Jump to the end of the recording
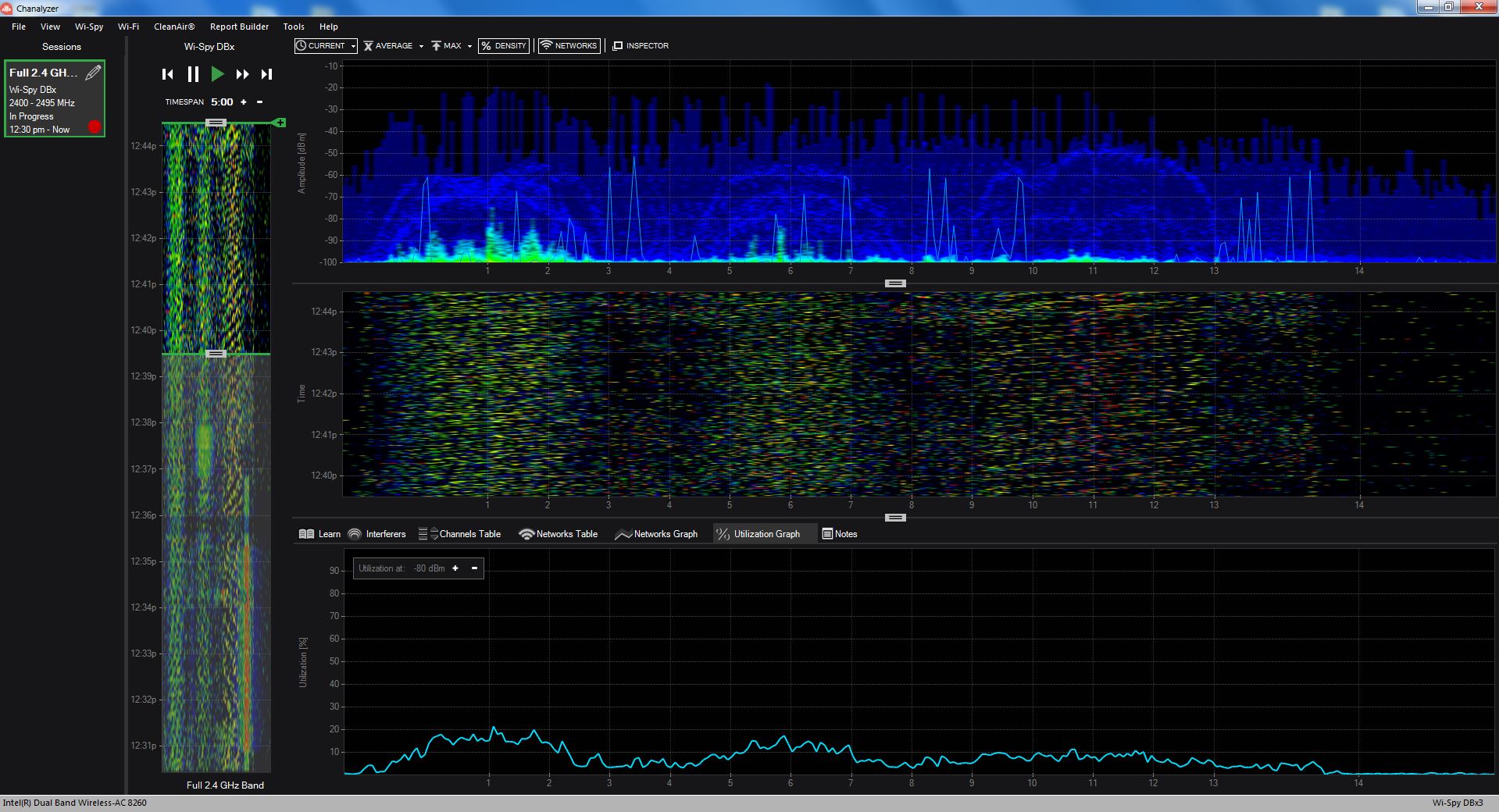The height and width of the screenshot is (812, 1499). pyautogui.click(x=266, y=74)
